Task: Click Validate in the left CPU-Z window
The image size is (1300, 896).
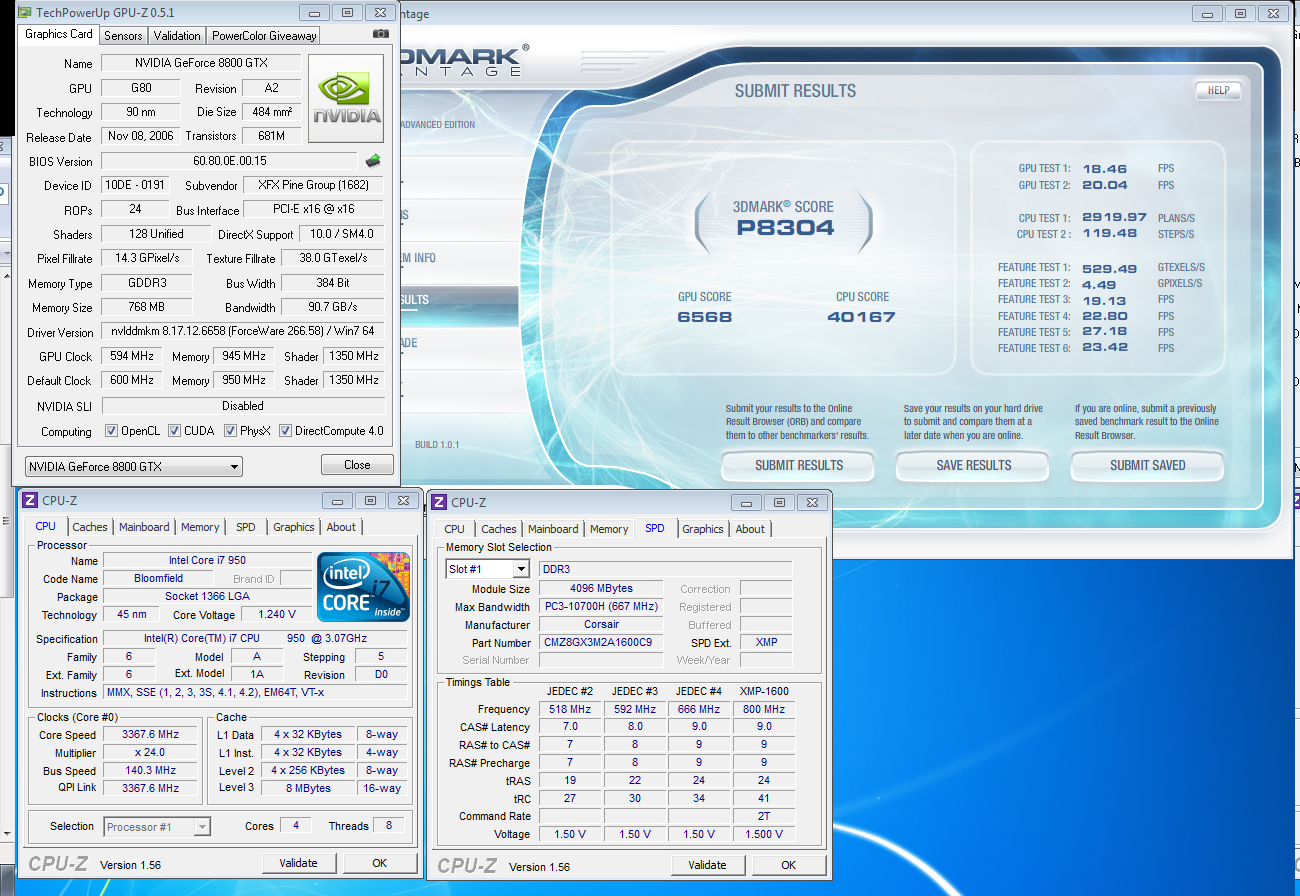Action: (x=298, y=863)
